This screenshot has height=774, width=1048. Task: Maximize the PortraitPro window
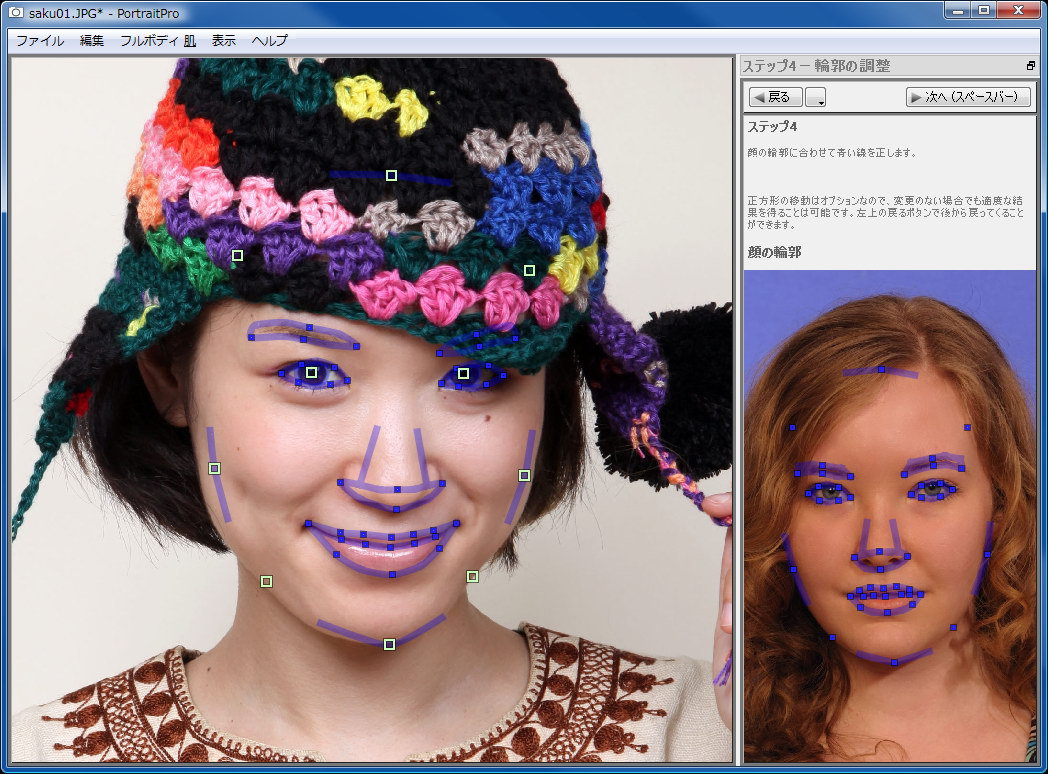[x=984, y=10]
